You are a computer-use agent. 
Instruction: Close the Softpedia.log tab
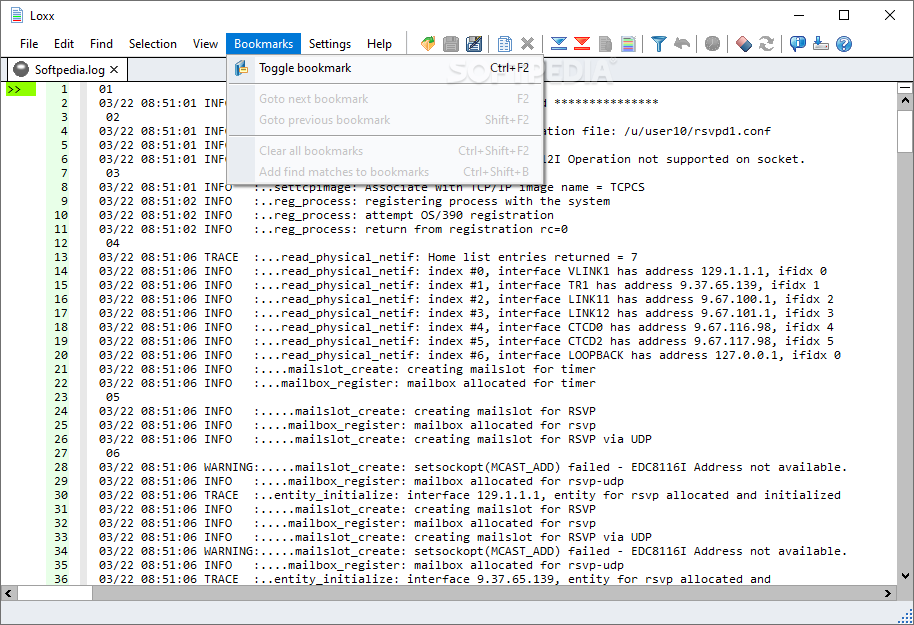coord(114,69)
